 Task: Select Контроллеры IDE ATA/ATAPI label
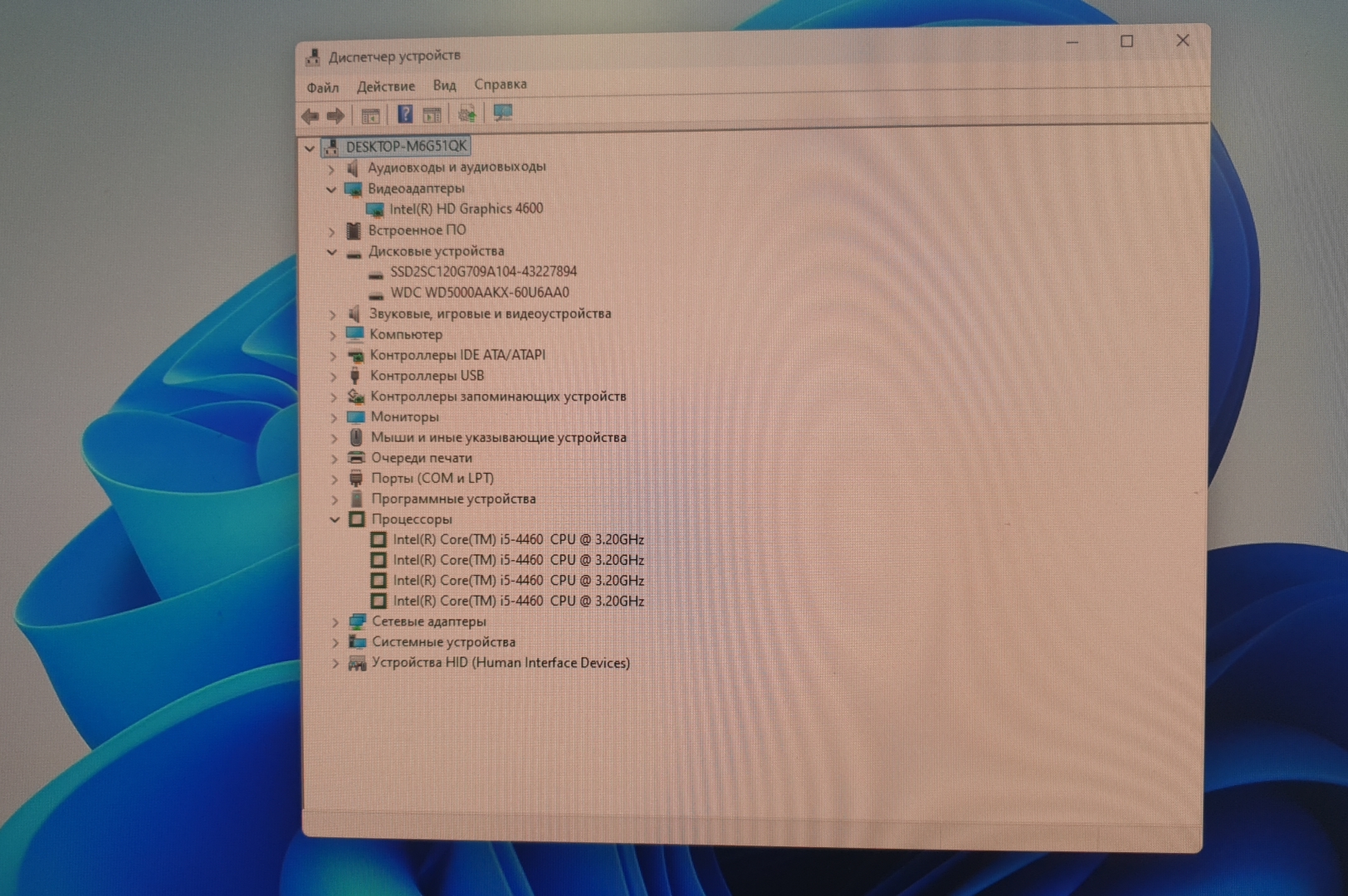click(x=457, y=355)
